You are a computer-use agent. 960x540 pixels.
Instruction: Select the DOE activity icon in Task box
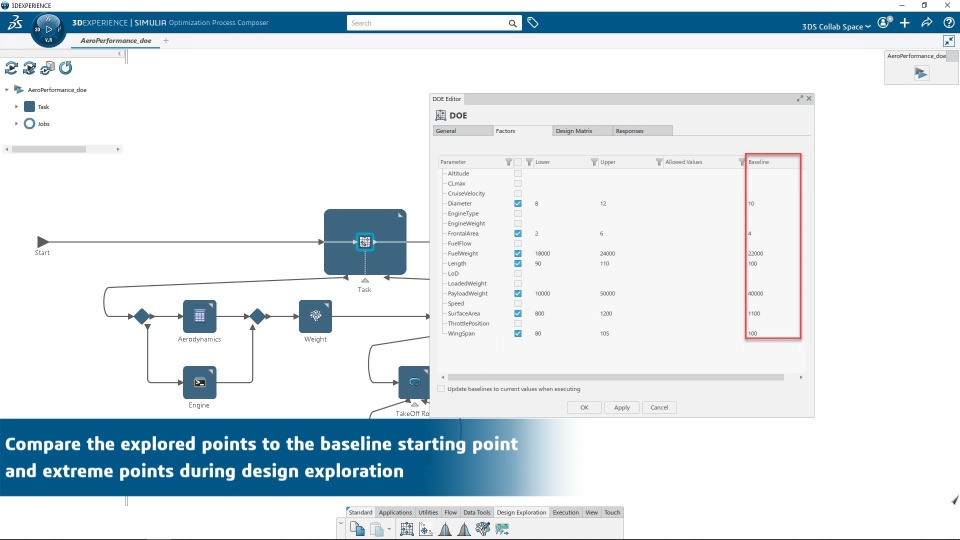click(x=365, y=242)
